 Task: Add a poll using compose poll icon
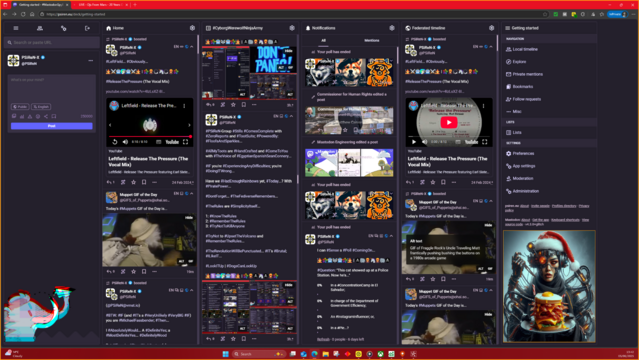(22, 116)
